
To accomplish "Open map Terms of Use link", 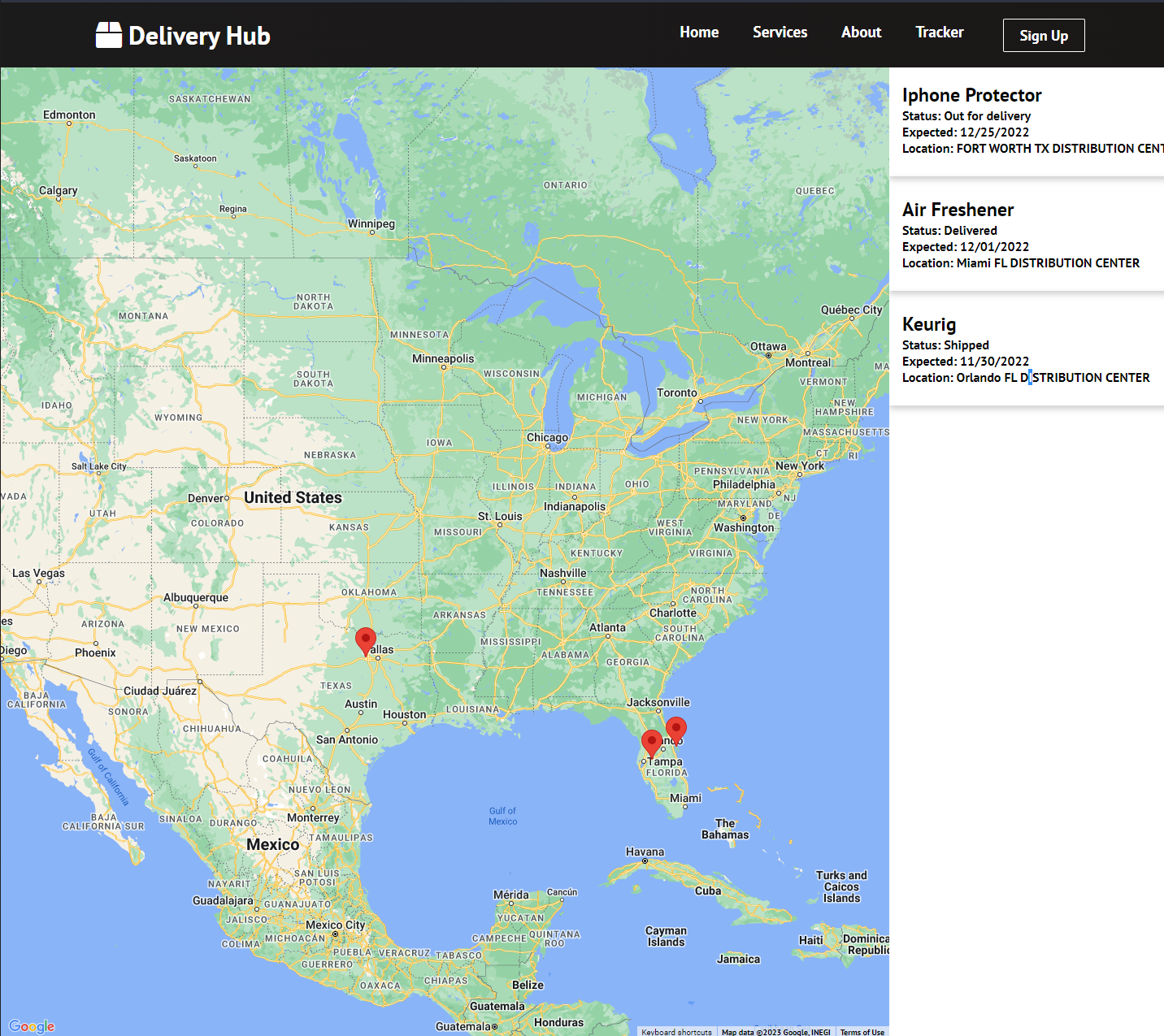I will [x=862, y=1032].
